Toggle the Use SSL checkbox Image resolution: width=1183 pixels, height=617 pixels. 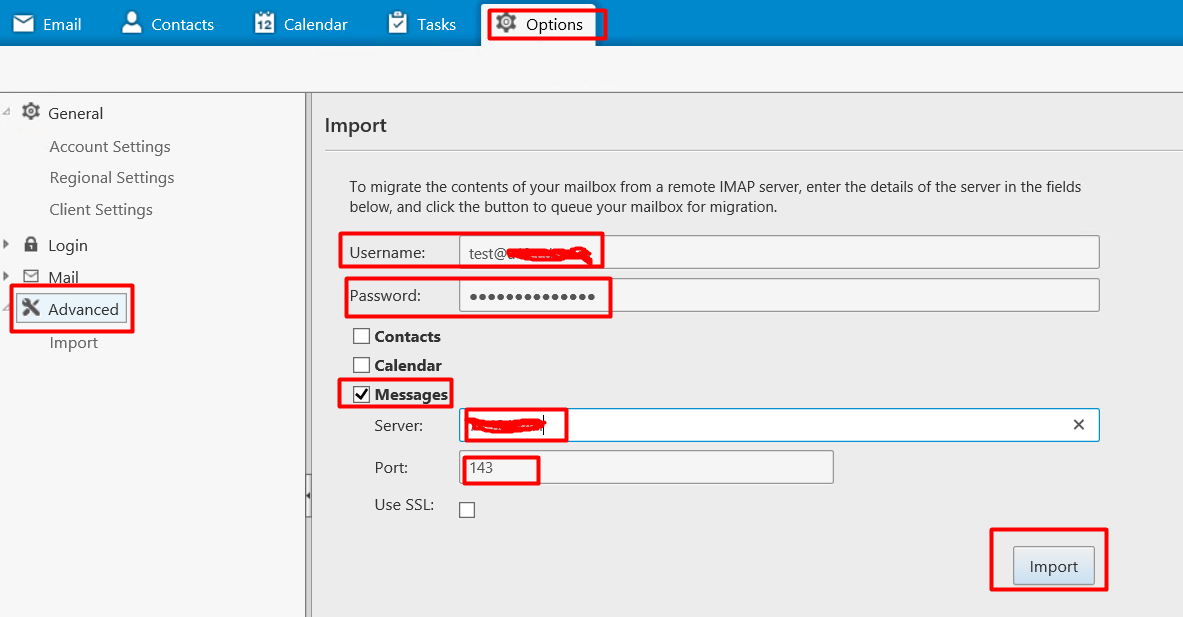(467, 510)
